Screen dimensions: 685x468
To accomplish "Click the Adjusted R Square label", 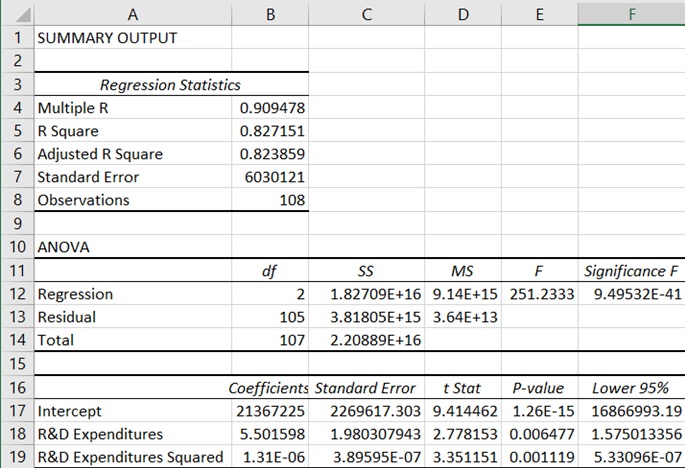I will coord(100,154).
